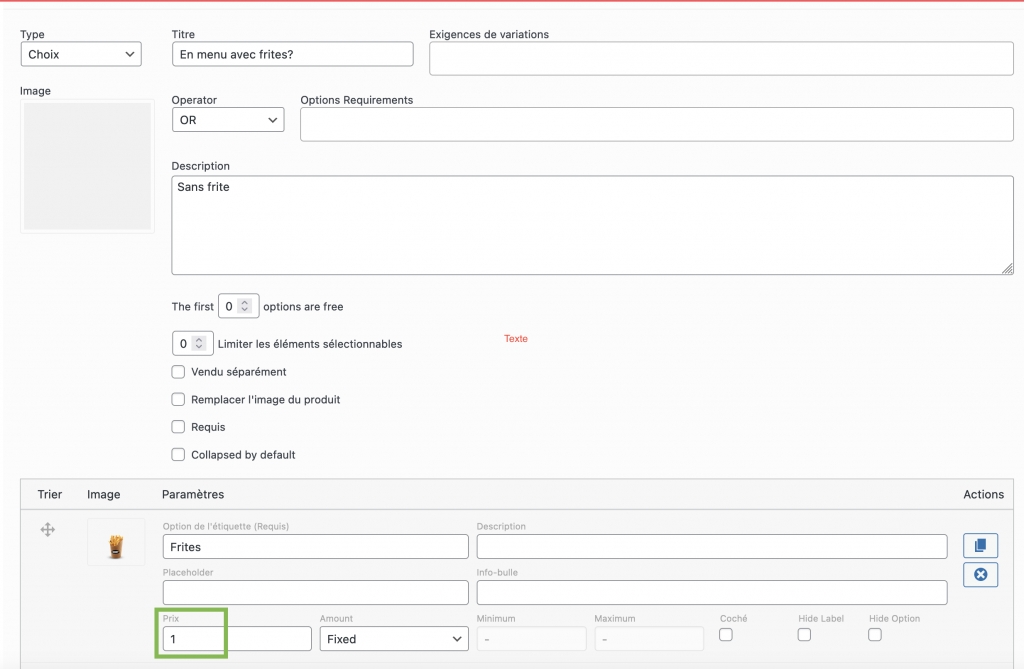Toggle Remplacer l'image du produit checkbox
Screen dimensions: 1024x669
178,399
